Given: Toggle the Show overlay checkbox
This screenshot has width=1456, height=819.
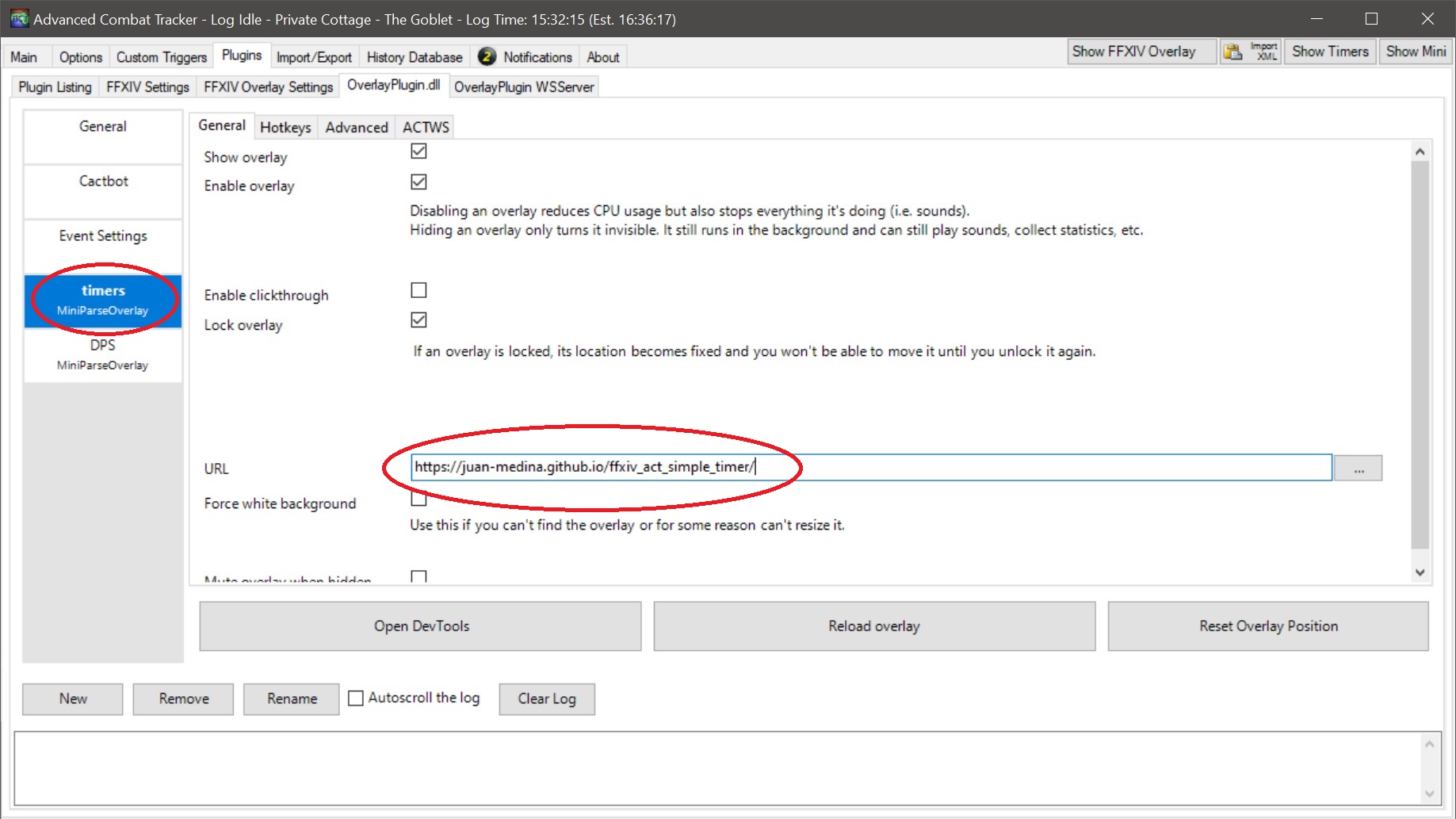Looking at the screenshot, I should [x=418, y=151].
